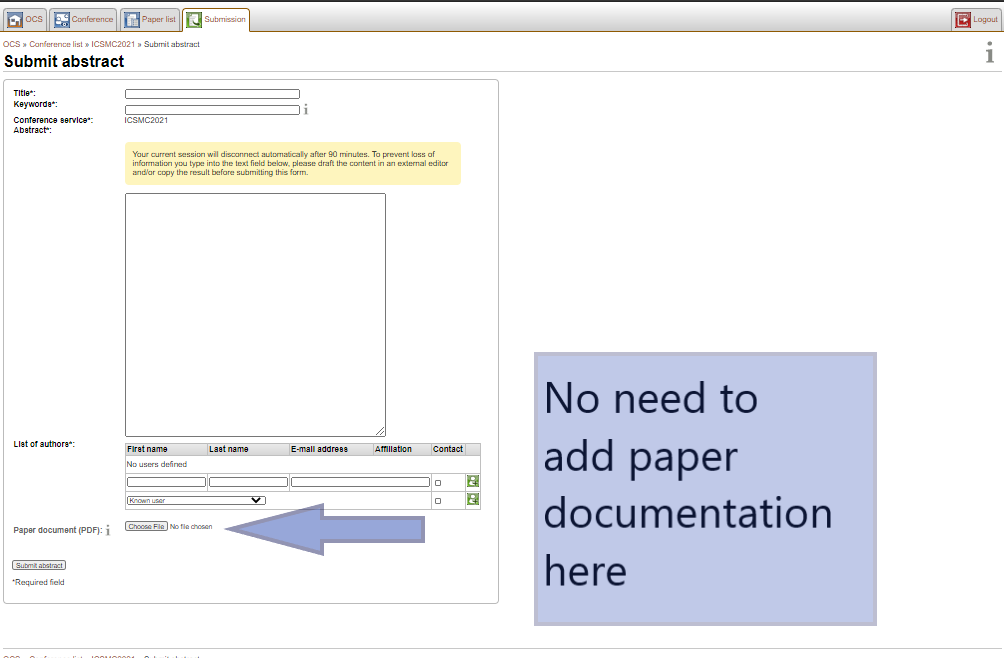The height and width of the screenshot is (658, 1004).
Task: Click the Conference list breadcrumb link
Action: pyautogui.click(x=57, y=45)
